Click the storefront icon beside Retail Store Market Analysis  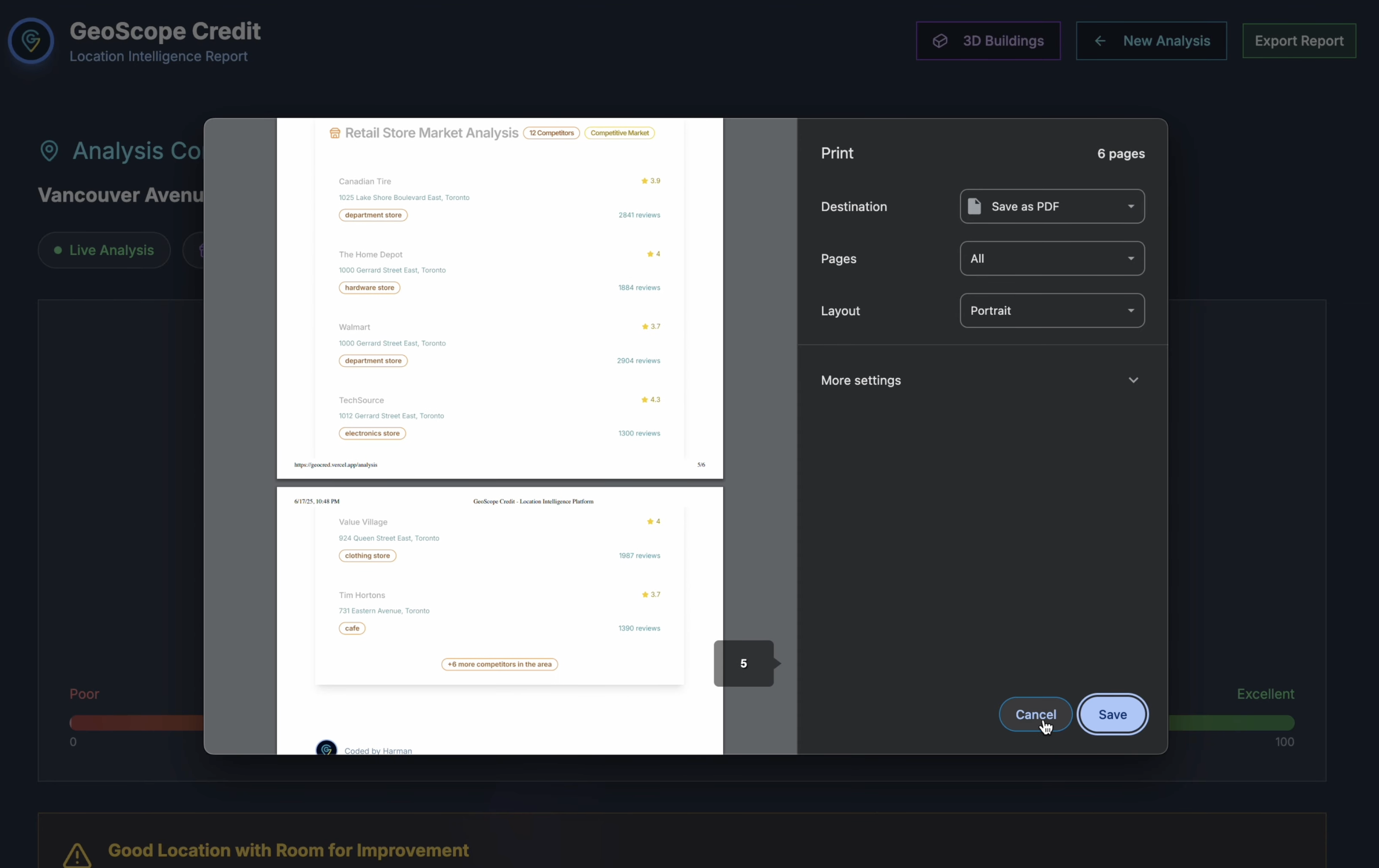click(x=335, y=133)
